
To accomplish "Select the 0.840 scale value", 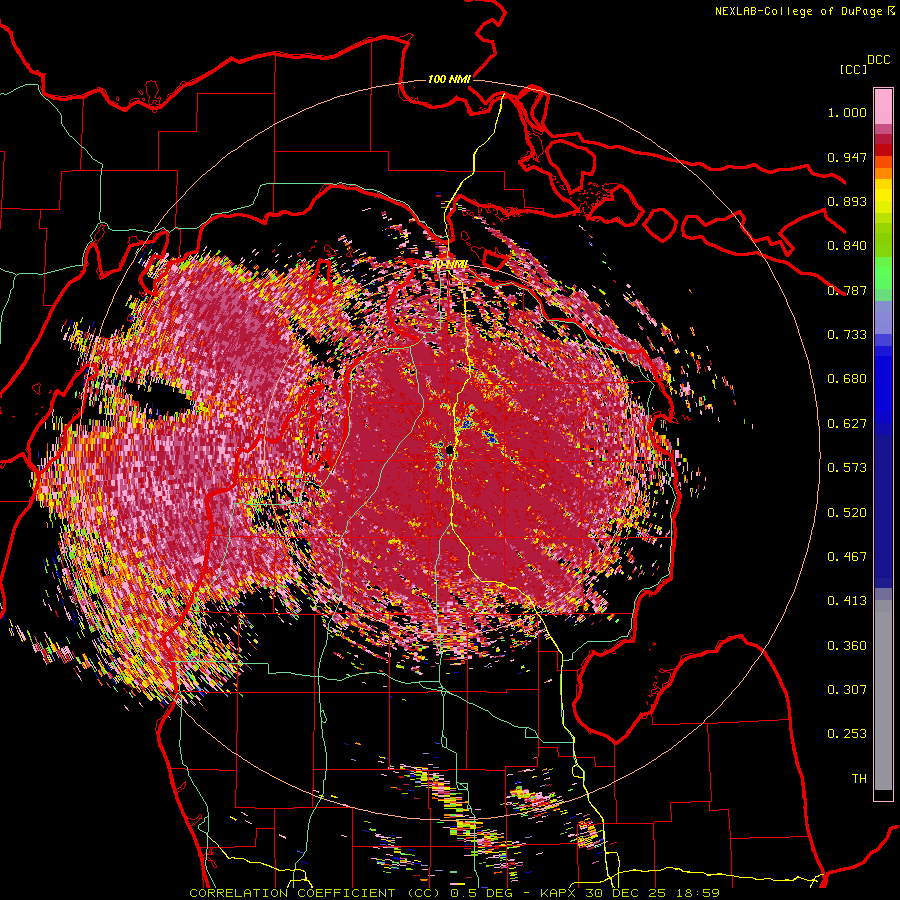I will 847,246.
